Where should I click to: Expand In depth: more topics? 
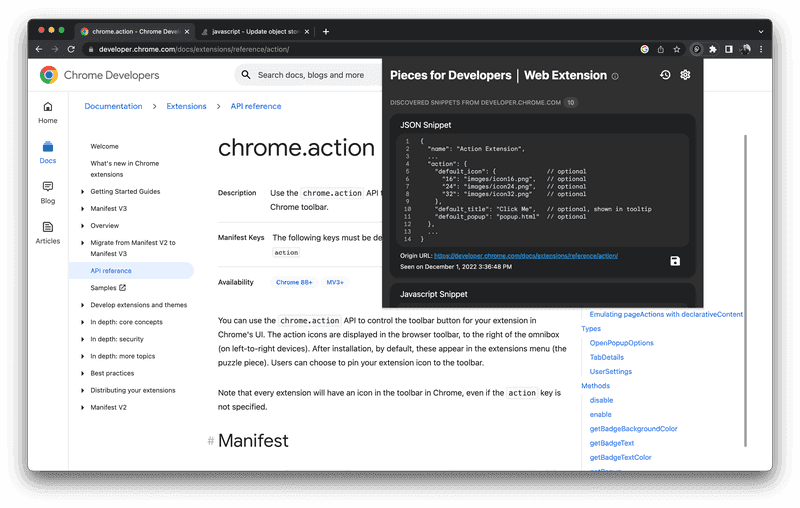pos(82,357)
